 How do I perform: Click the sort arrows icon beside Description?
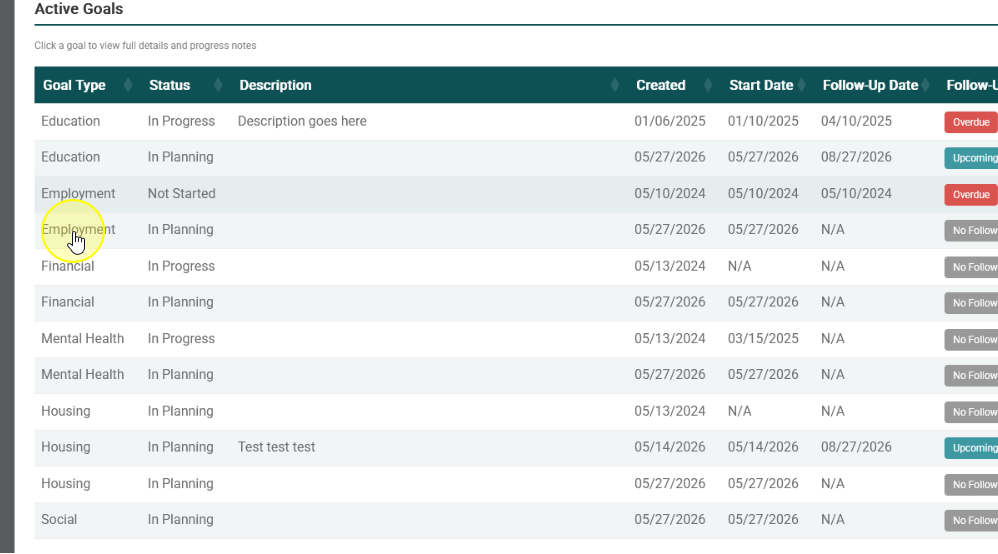pyautogui.click(x=615, y=85)
